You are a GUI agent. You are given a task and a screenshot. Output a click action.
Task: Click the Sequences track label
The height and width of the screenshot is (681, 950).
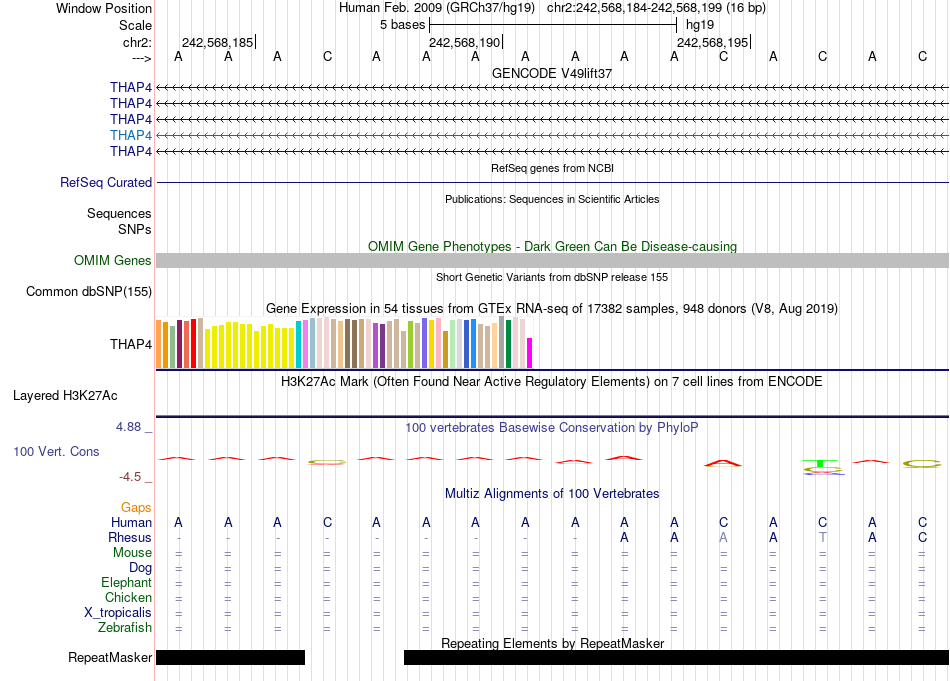[x=119, y=213]
